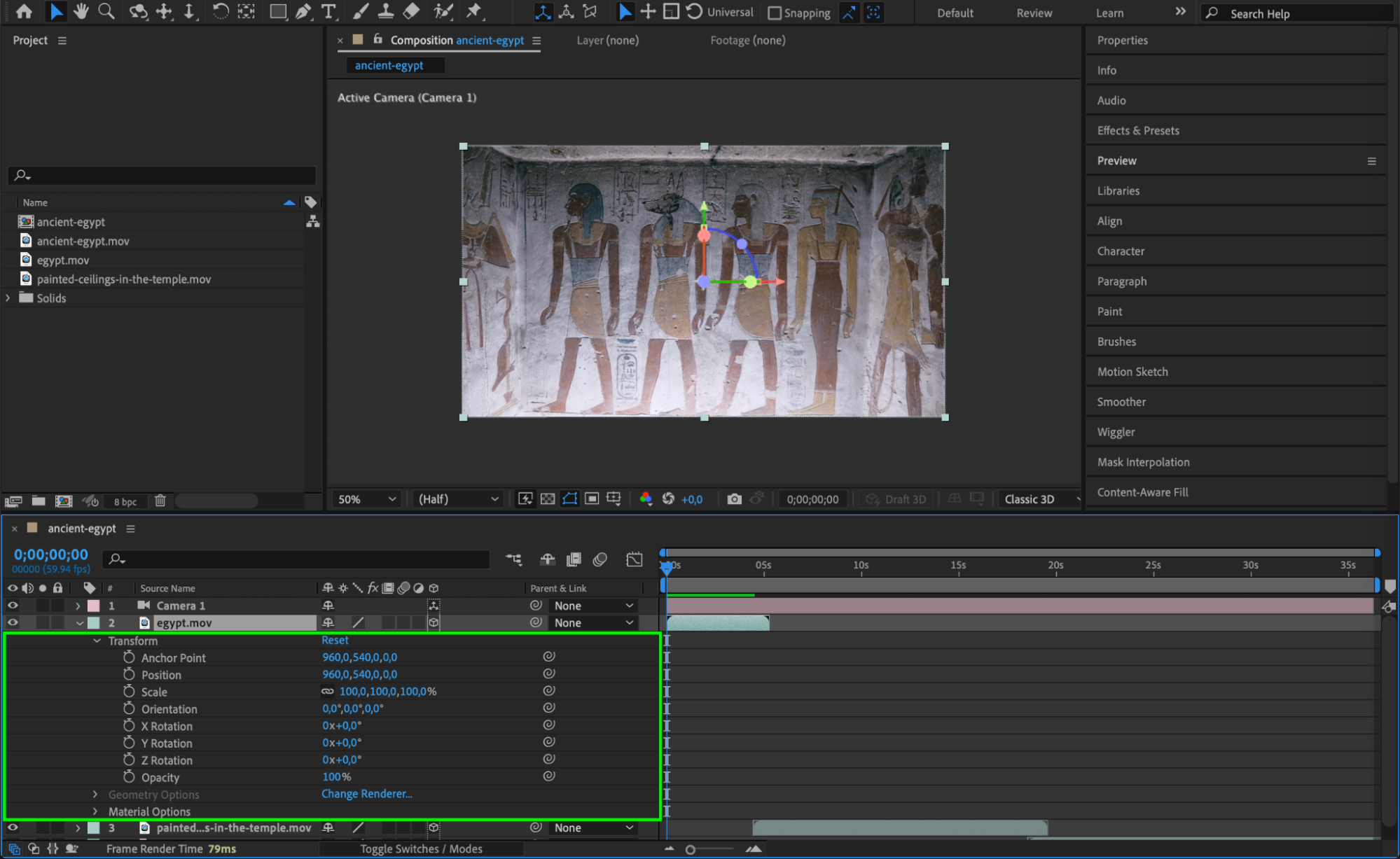
Task: Open the Effects & Presets panel
Action: coord(1137,131)
